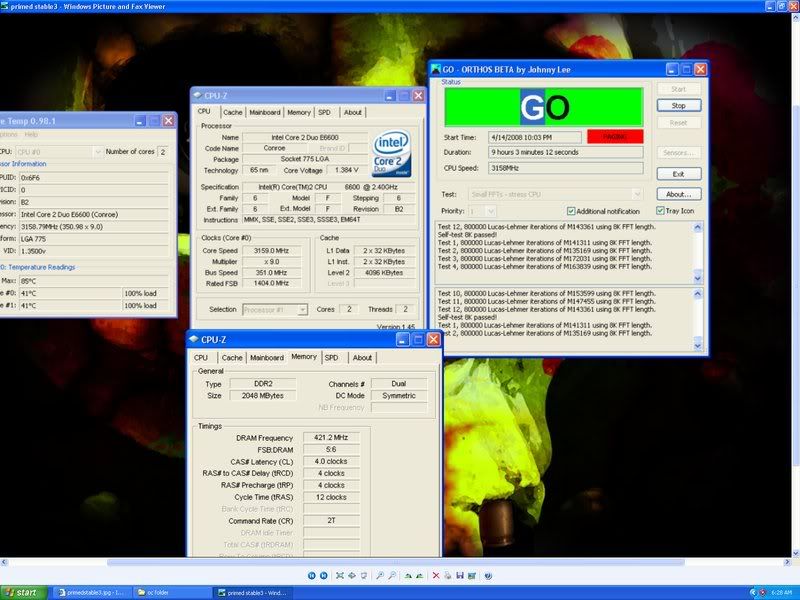Viewport: 800px width, 600px height.
Task: Click the Stop button in ORTHOS
Action: point(679,106)
